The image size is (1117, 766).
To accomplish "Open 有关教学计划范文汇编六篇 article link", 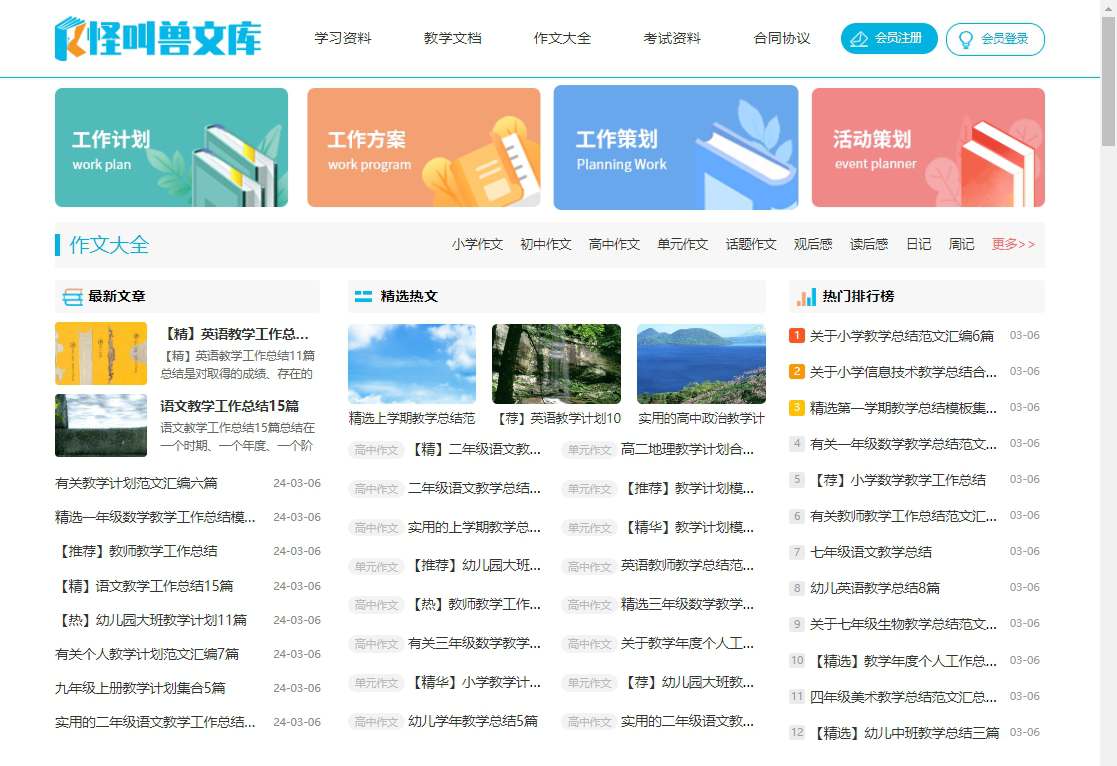I will coord(136,483).
